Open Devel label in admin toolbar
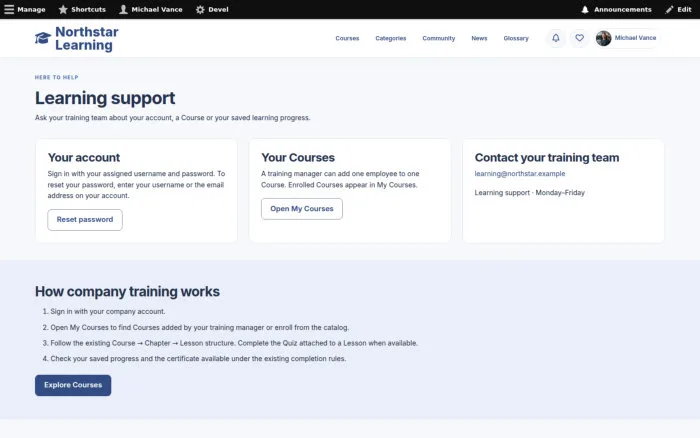The image size is (700, 438). coord(218,9)
